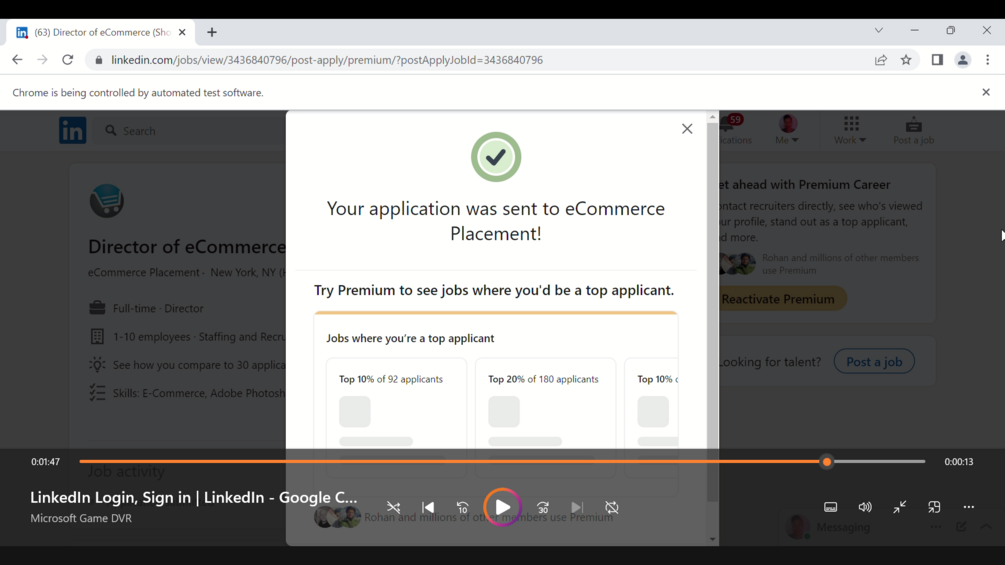This screenshot has height=565, width=1005.
Task: Click the Full-time Director briefcase icon
Action: (97, 308)
